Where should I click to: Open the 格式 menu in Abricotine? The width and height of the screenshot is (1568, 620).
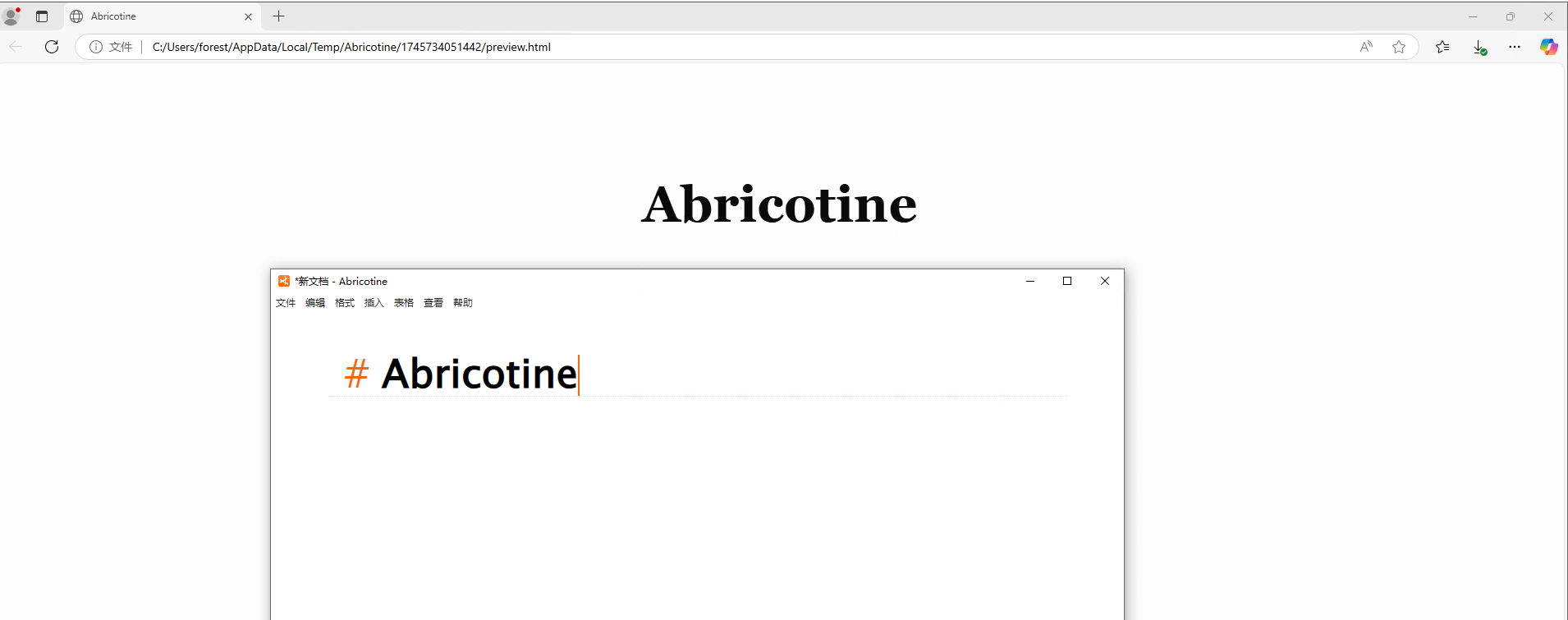[x=345, y=303]
